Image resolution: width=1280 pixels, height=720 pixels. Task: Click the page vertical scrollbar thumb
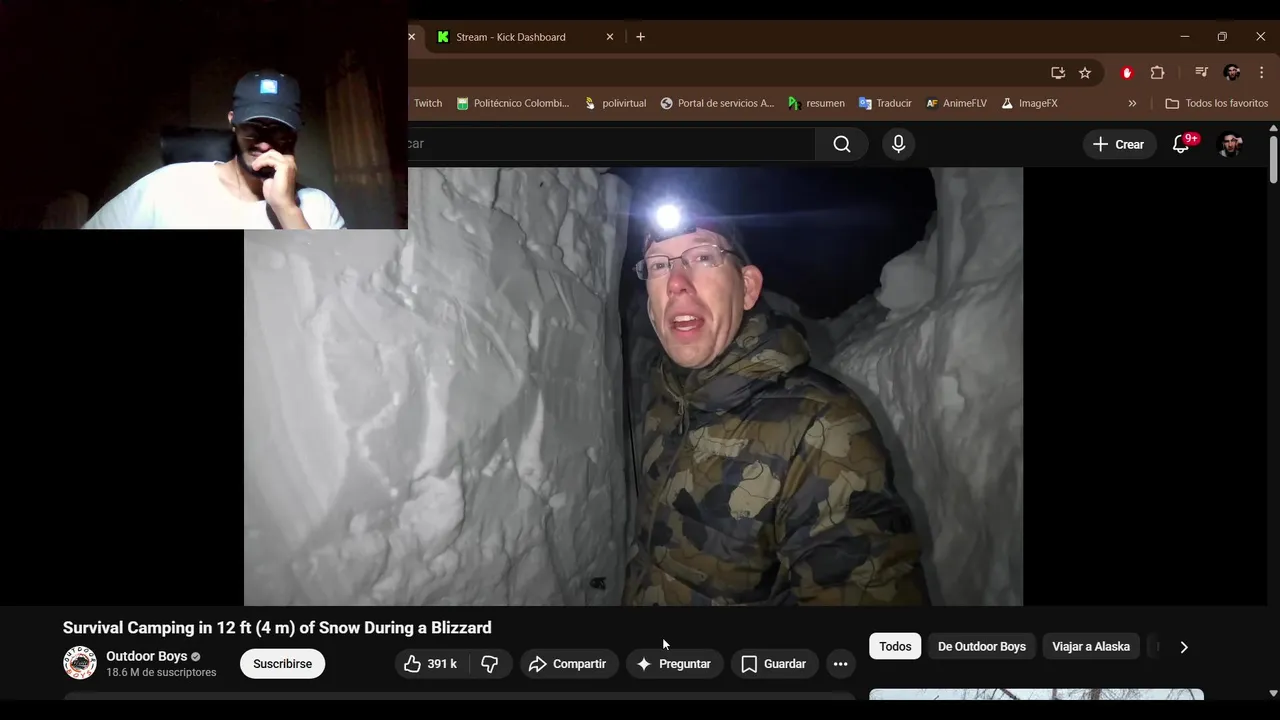tap(1273, 160)
